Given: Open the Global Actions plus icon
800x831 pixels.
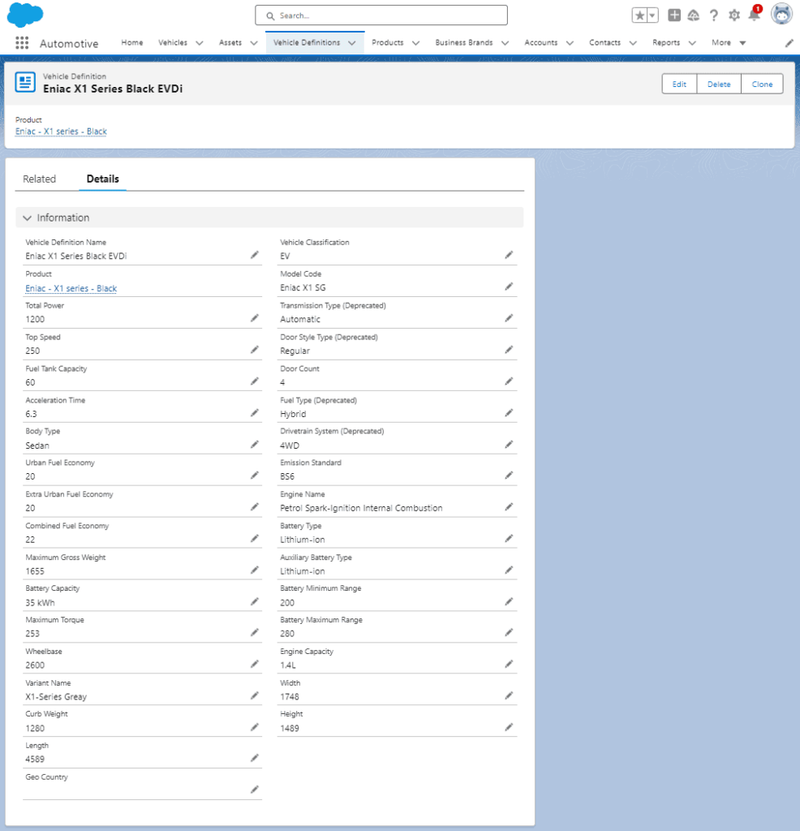Looking at the screenshot, I should click(x=674, y=15).
